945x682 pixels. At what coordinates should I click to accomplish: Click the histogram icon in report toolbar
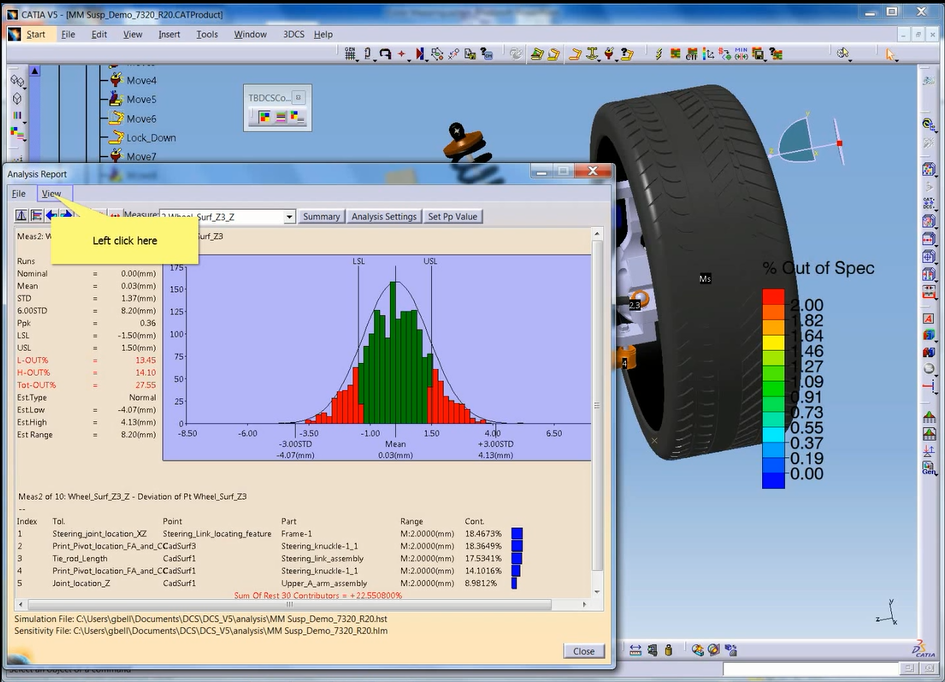point(21,215)
